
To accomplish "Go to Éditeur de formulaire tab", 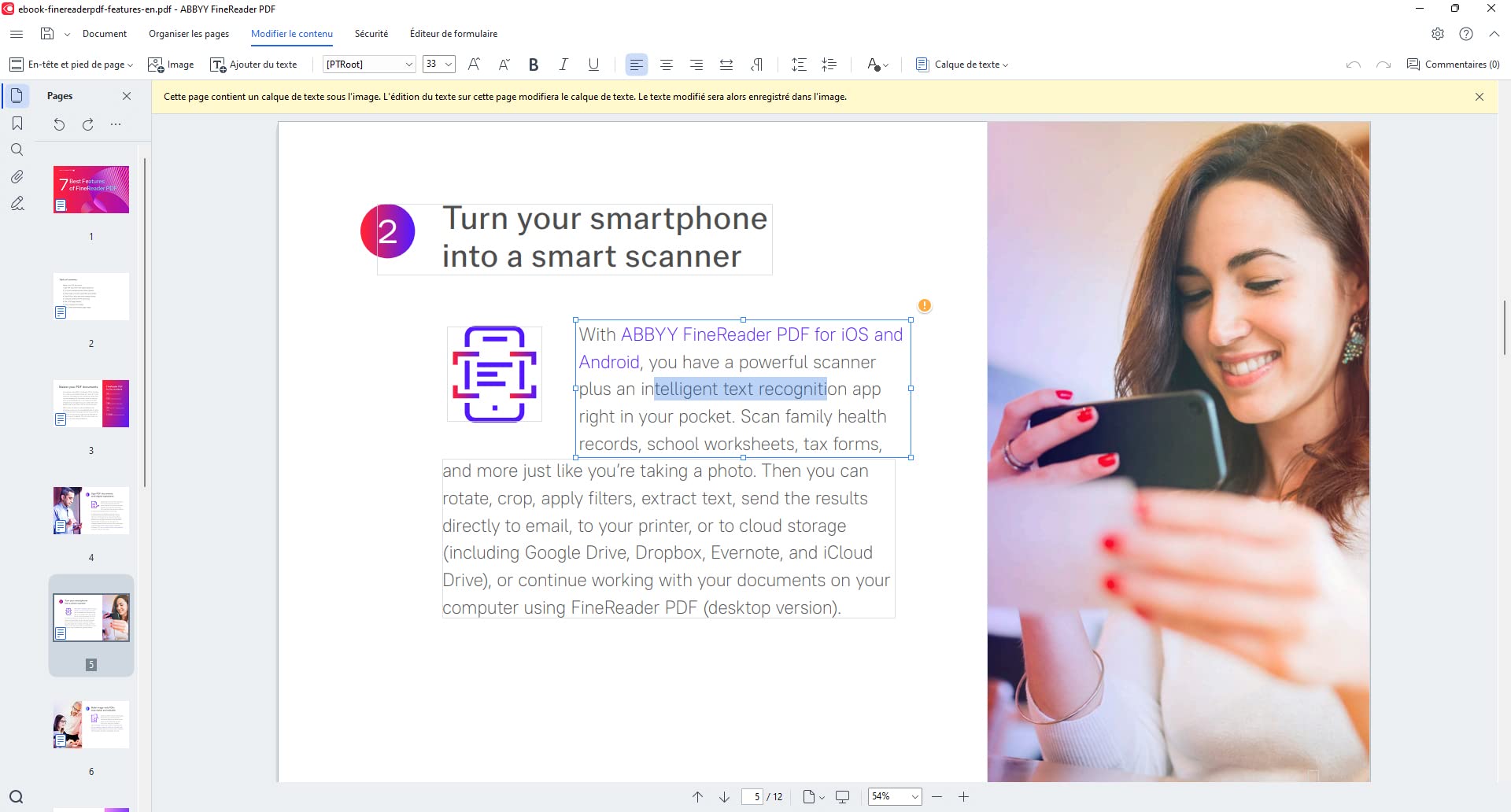I will [453, 34].
